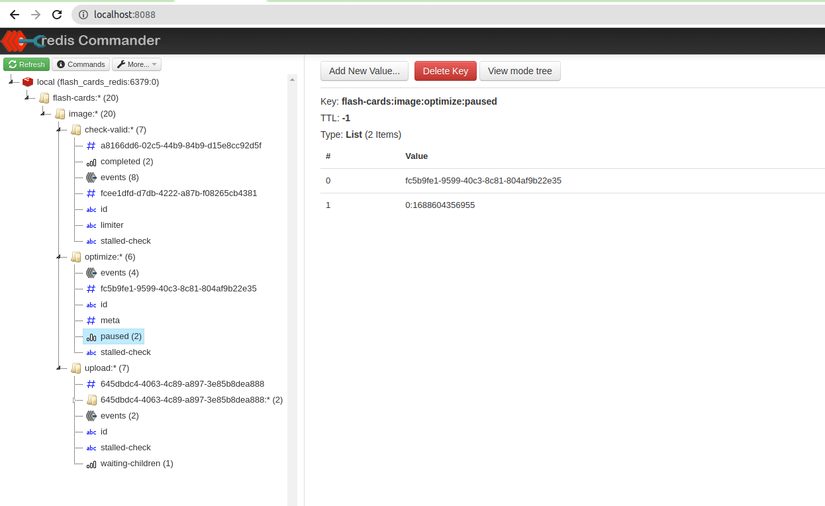825x506 pixels.
Task: Open key fcee1dfd-d7db-4222-a87b-f08265cb4381
Action: (179, 193)
